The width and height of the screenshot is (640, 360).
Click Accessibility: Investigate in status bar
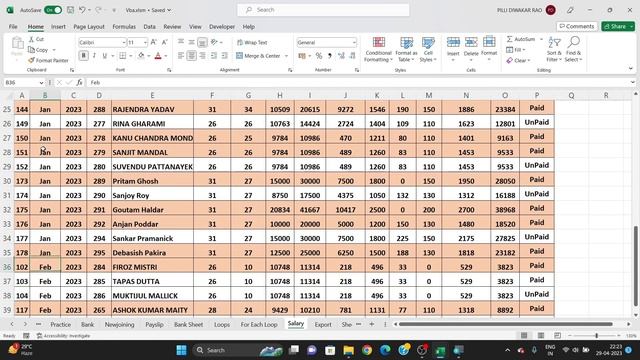click(63, 336)
